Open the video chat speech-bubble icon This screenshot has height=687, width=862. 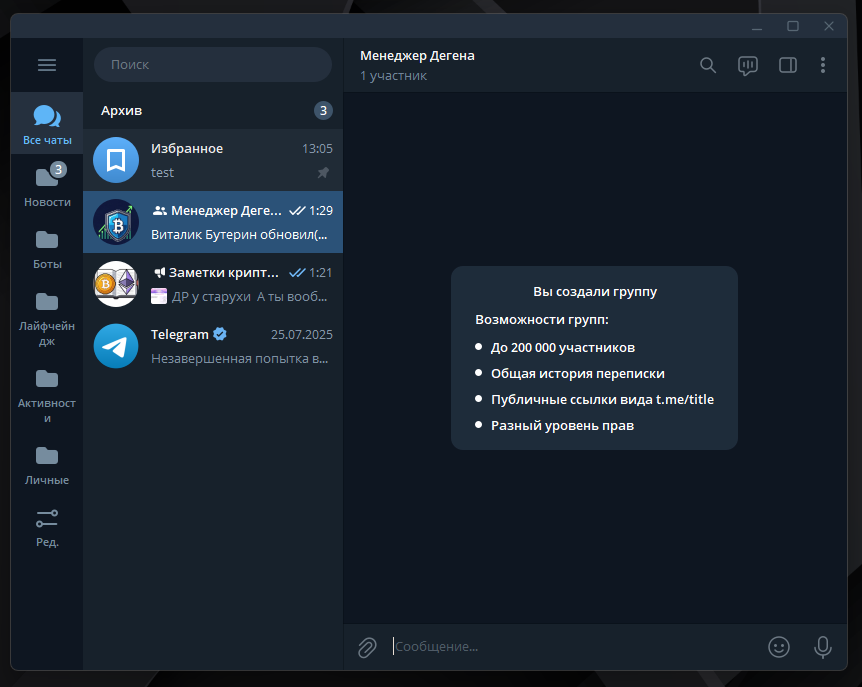click(x=747, y=65)
